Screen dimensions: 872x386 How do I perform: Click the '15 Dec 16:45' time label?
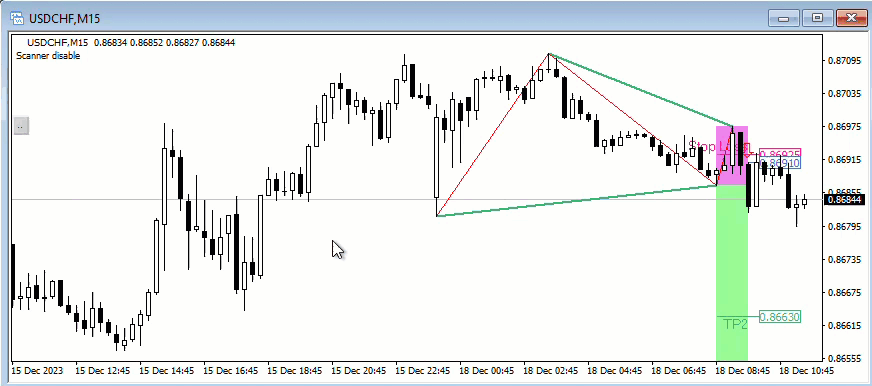tap(231, 370)
